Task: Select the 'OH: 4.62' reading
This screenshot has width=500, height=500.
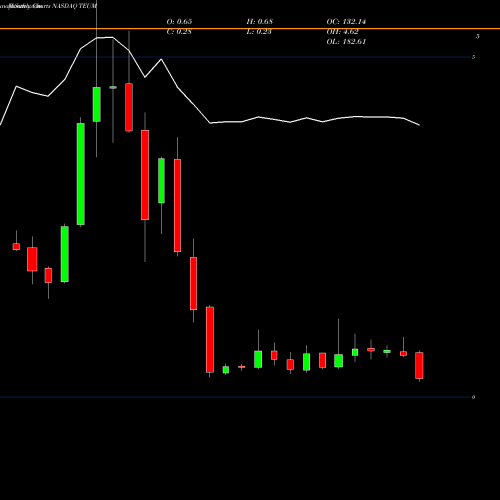Action: pos(343,32)
